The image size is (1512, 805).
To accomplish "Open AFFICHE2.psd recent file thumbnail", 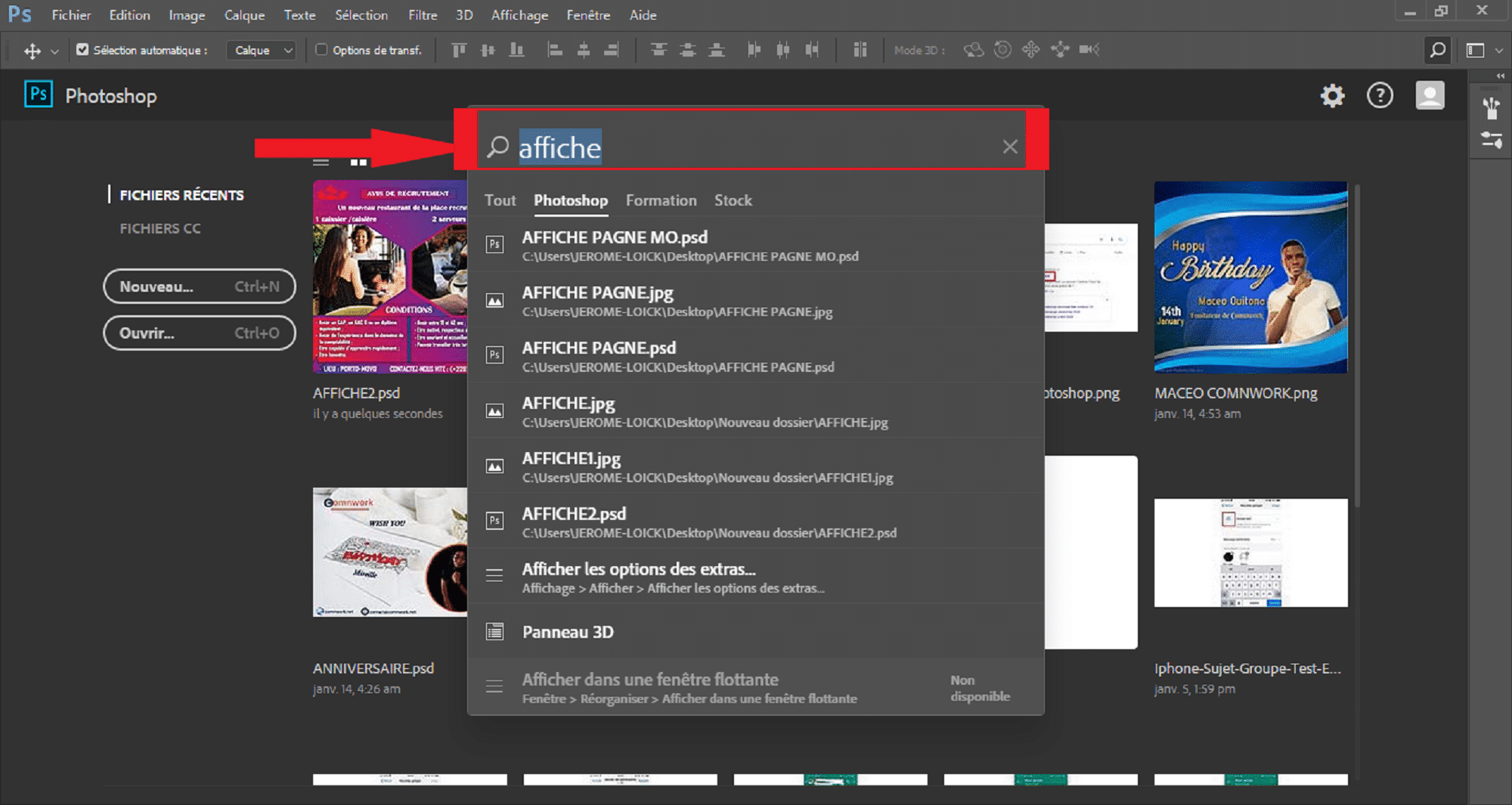I will (390, 277).
